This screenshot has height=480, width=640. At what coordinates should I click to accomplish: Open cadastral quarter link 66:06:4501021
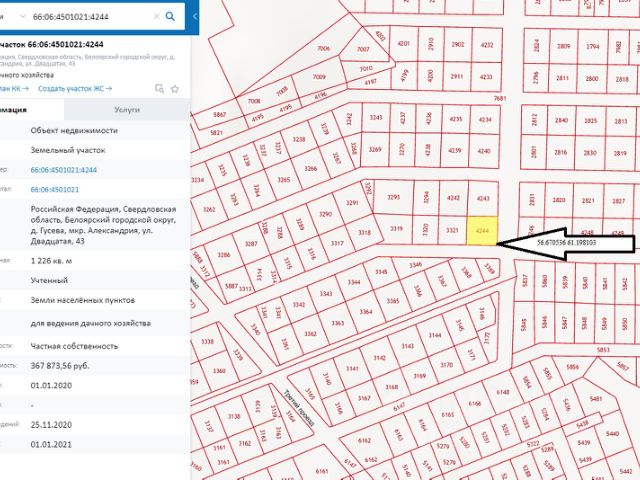pos(55,188)
